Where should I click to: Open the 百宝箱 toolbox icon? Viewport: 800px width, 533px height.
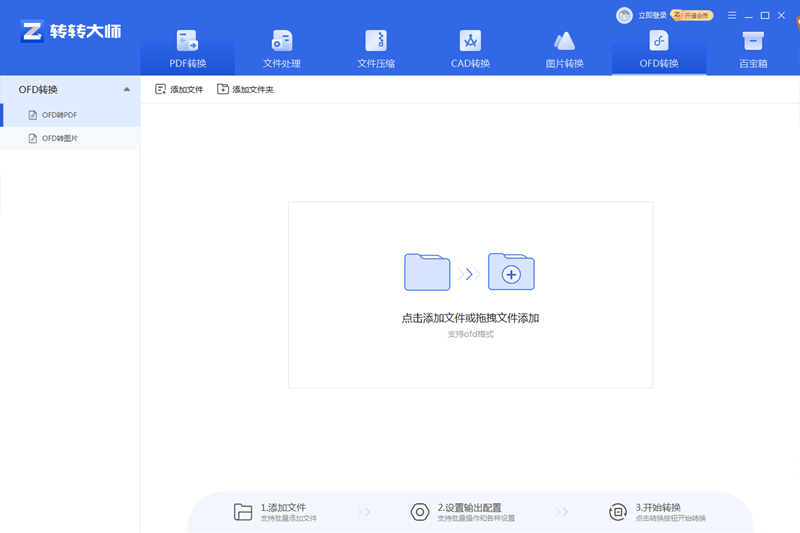tap(753, 41)
